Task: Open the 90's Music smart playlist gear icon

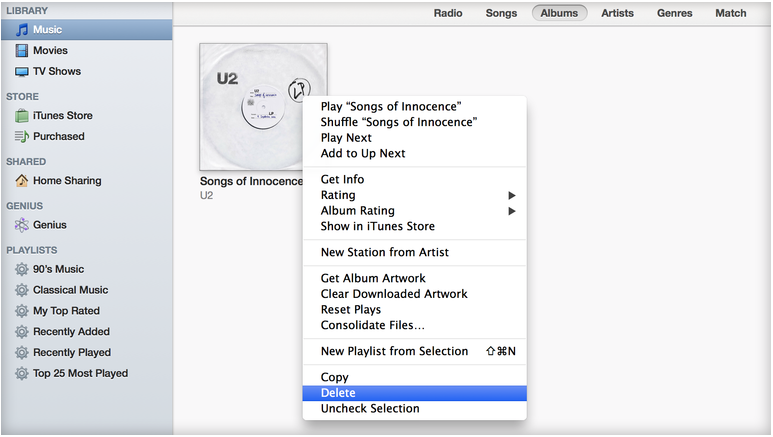Action: (x=22, y=269)
